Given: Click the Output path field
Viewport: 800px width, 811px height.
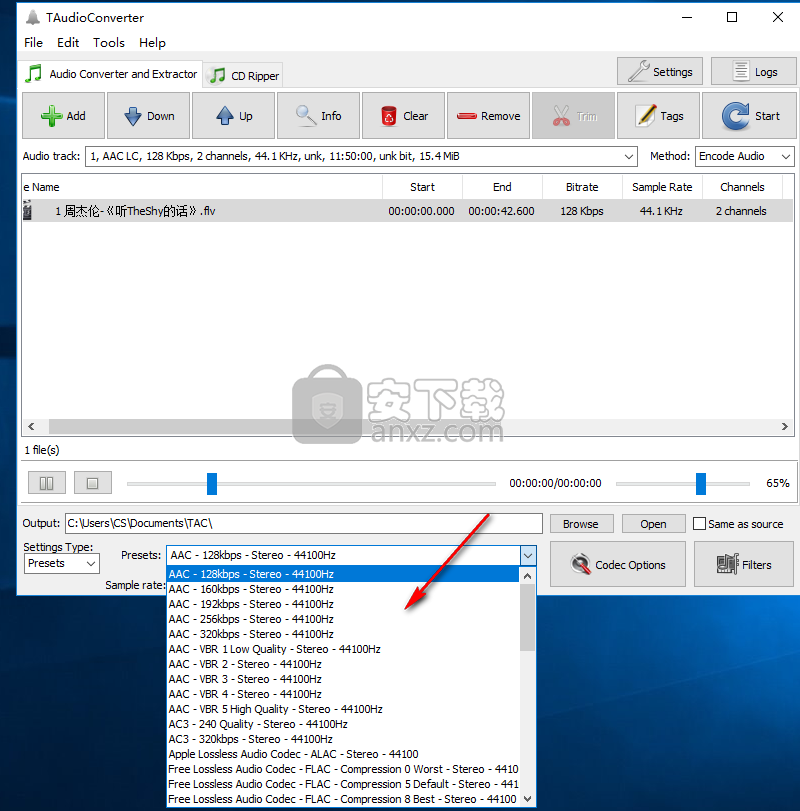Looking at the screenshot, I should 304,523.
